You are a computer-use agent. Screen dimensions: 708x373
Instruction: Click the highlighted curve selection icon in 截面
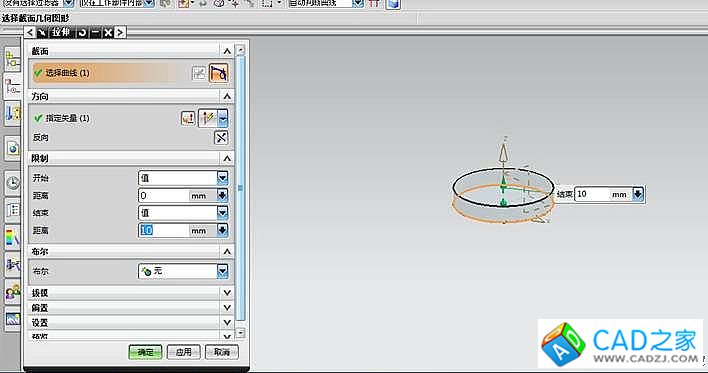pos(219,73)
